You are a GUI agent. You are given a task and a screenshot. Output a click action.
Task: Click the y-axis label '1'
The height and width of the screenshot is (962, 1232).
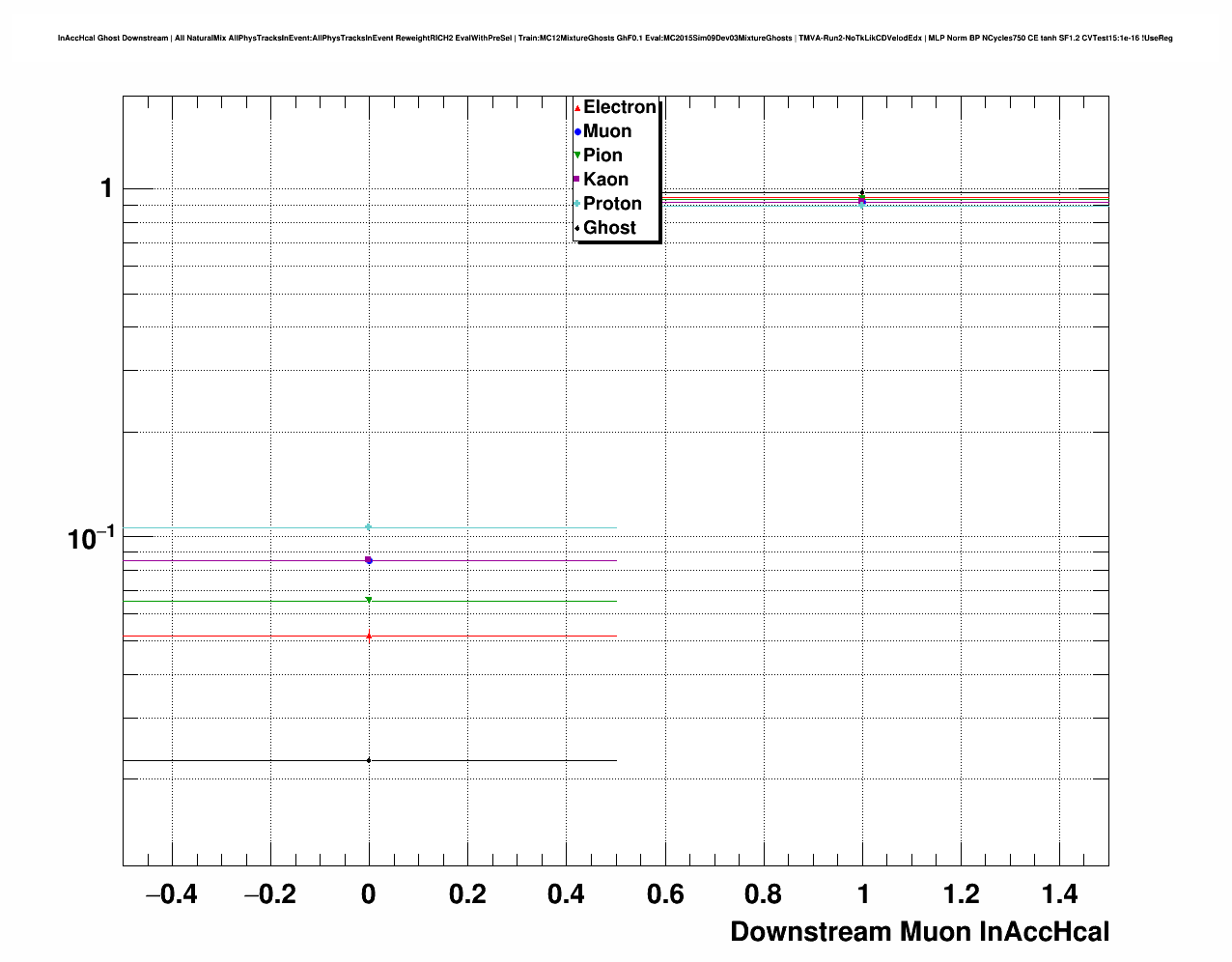pos(106,188)
